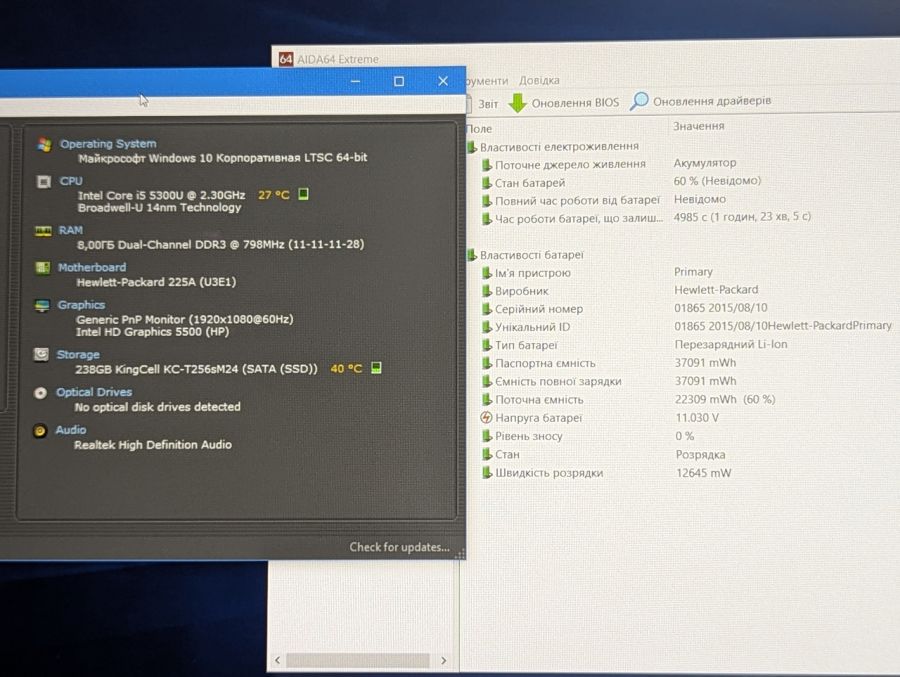Open the Storage section link
900x677 pixels.
[x=78, y=354]
